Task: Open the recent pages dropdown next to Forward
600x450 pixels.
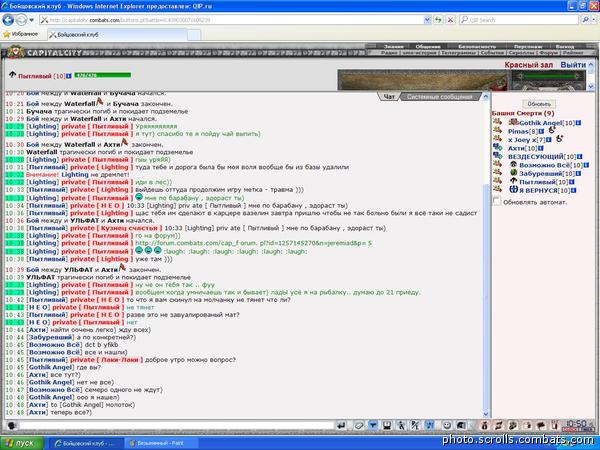Action: pyautogui.click(x=32, y=20)
